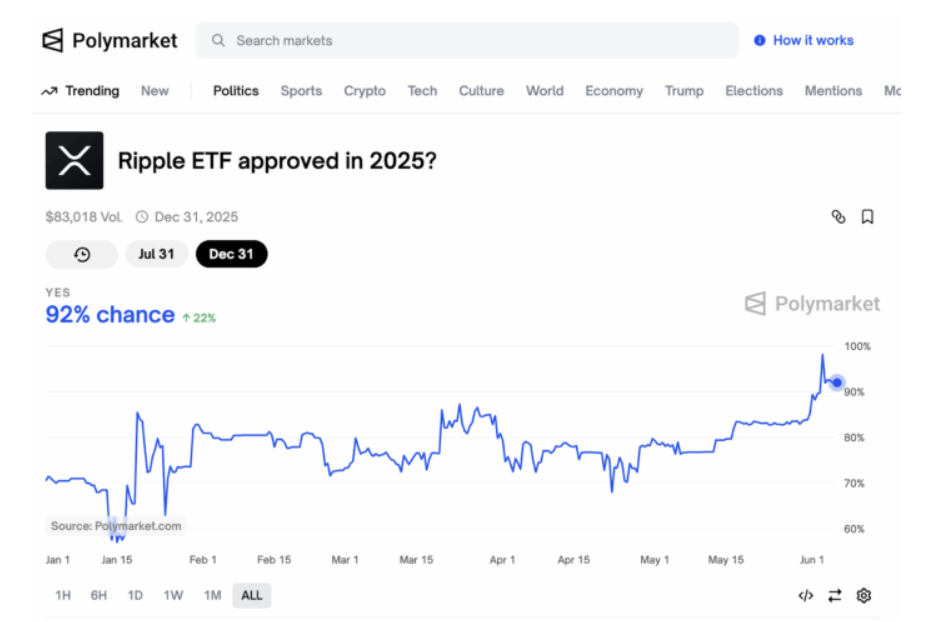Bookmark the Ripple ETF market
The image size is (946, 622).
[867, 217]
